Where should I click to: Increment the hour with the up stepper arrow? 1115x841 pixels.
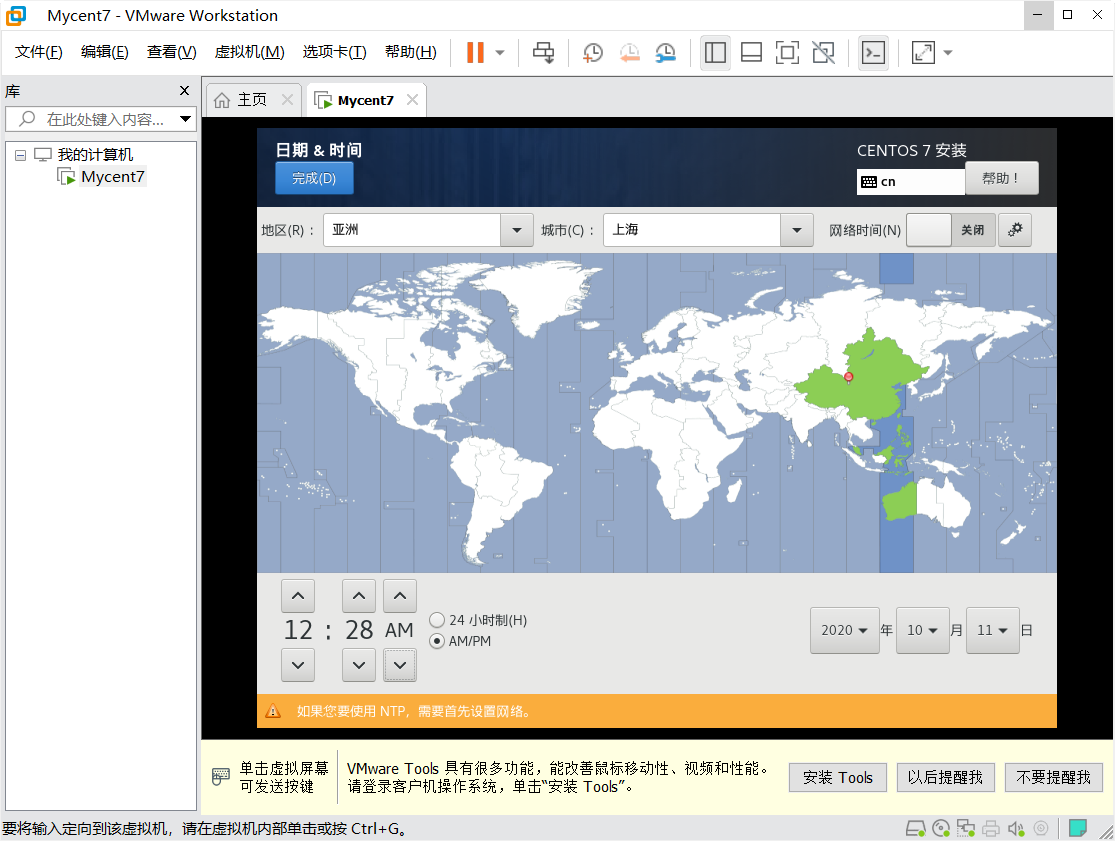(297, 595)
